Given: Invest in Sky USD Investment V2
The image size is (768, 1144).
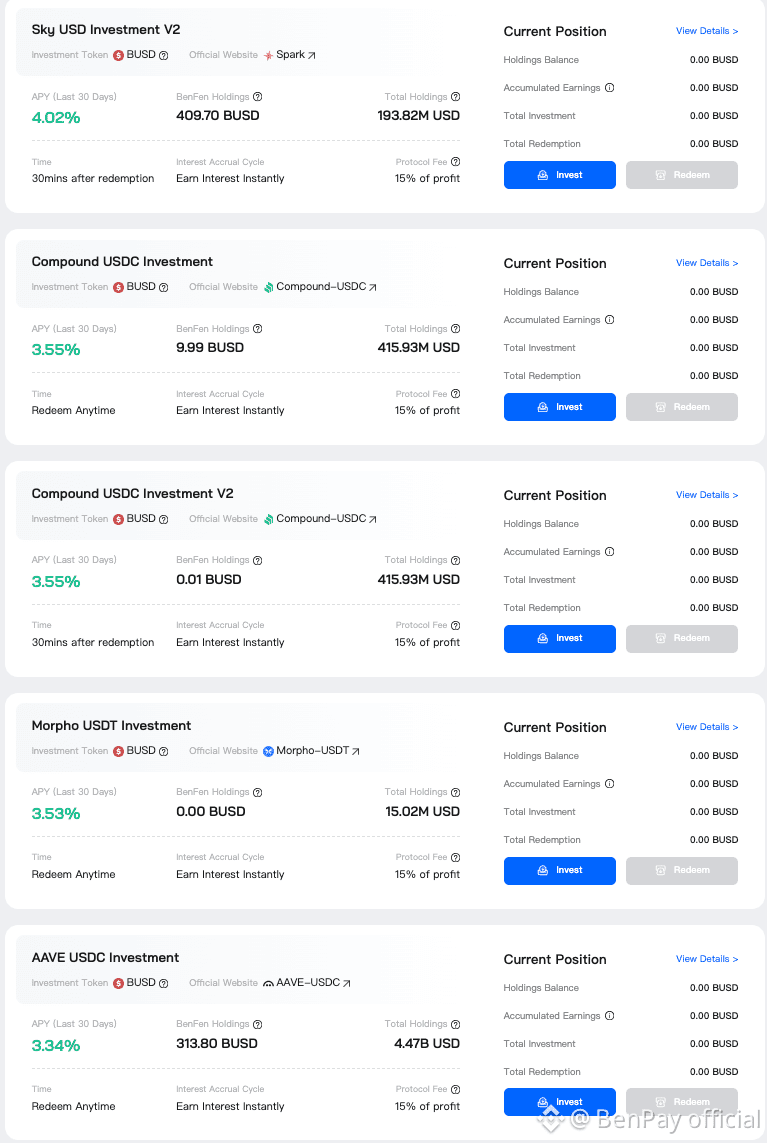Looking at the screenshot, I should tap(559, 175).
